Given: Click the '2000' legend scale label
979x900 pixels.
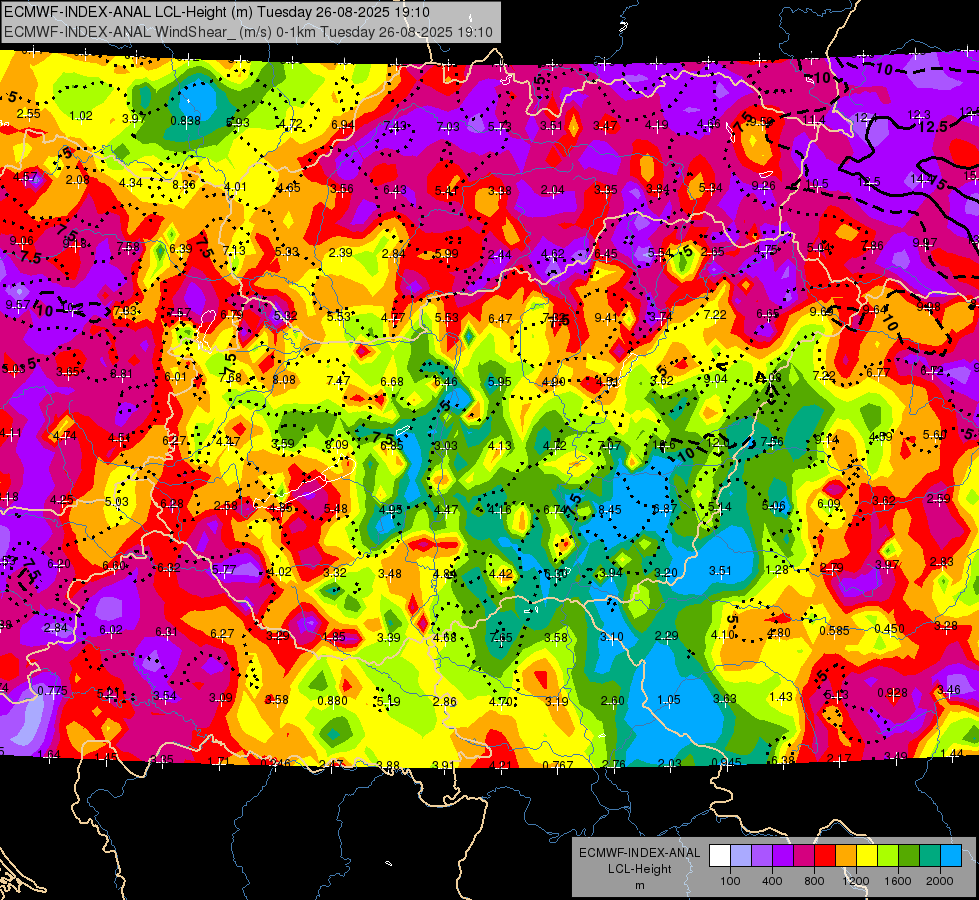Looking at the screenshot, I should pos(940,881).
